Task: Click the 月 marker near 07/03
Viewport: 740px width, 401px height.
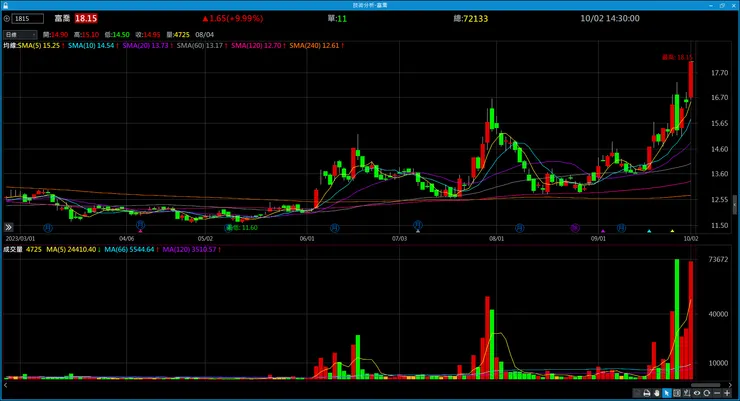Action: coord(418,225)
